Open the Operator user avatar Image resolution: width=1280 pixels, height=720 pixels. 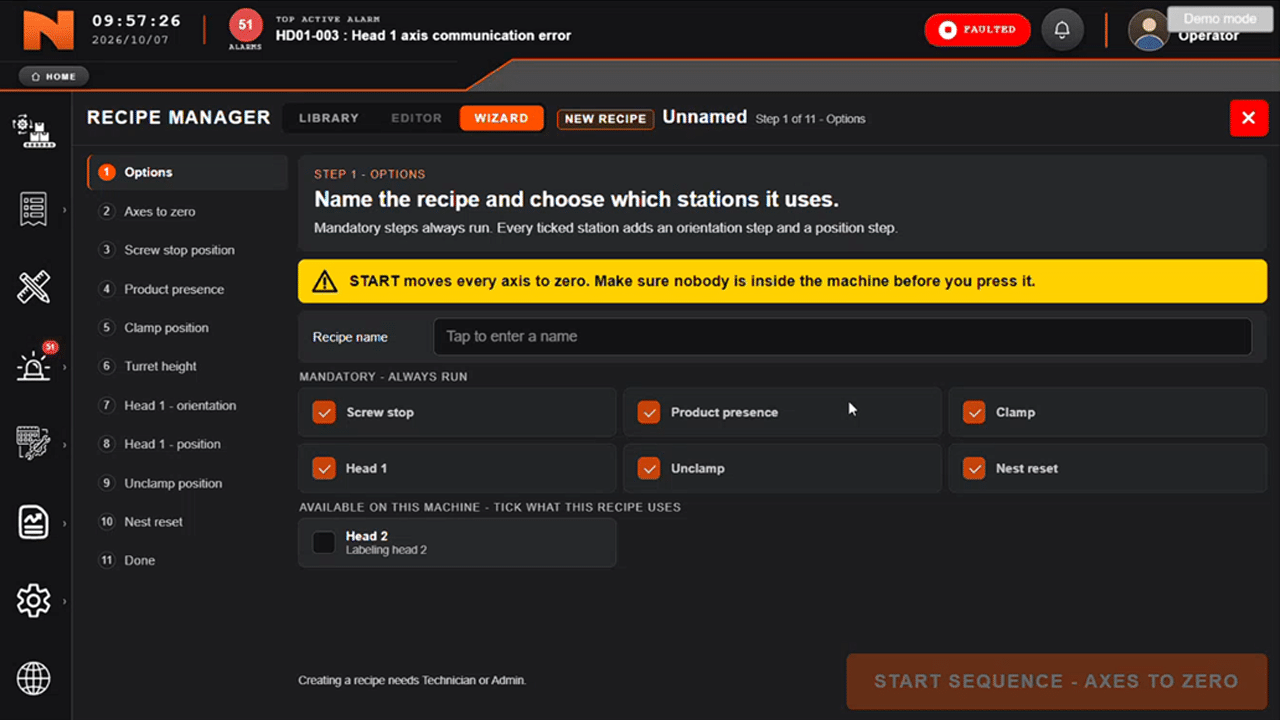(x=1149, y=30)
